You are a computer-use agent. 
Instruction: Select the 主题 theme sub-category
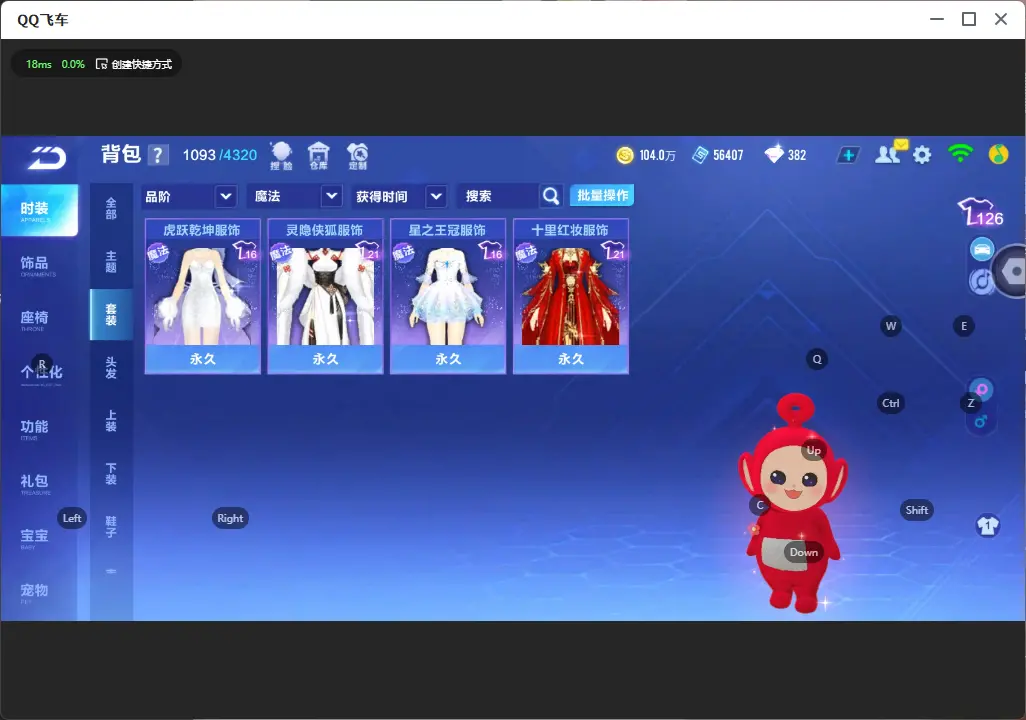[x=111, y=262]
